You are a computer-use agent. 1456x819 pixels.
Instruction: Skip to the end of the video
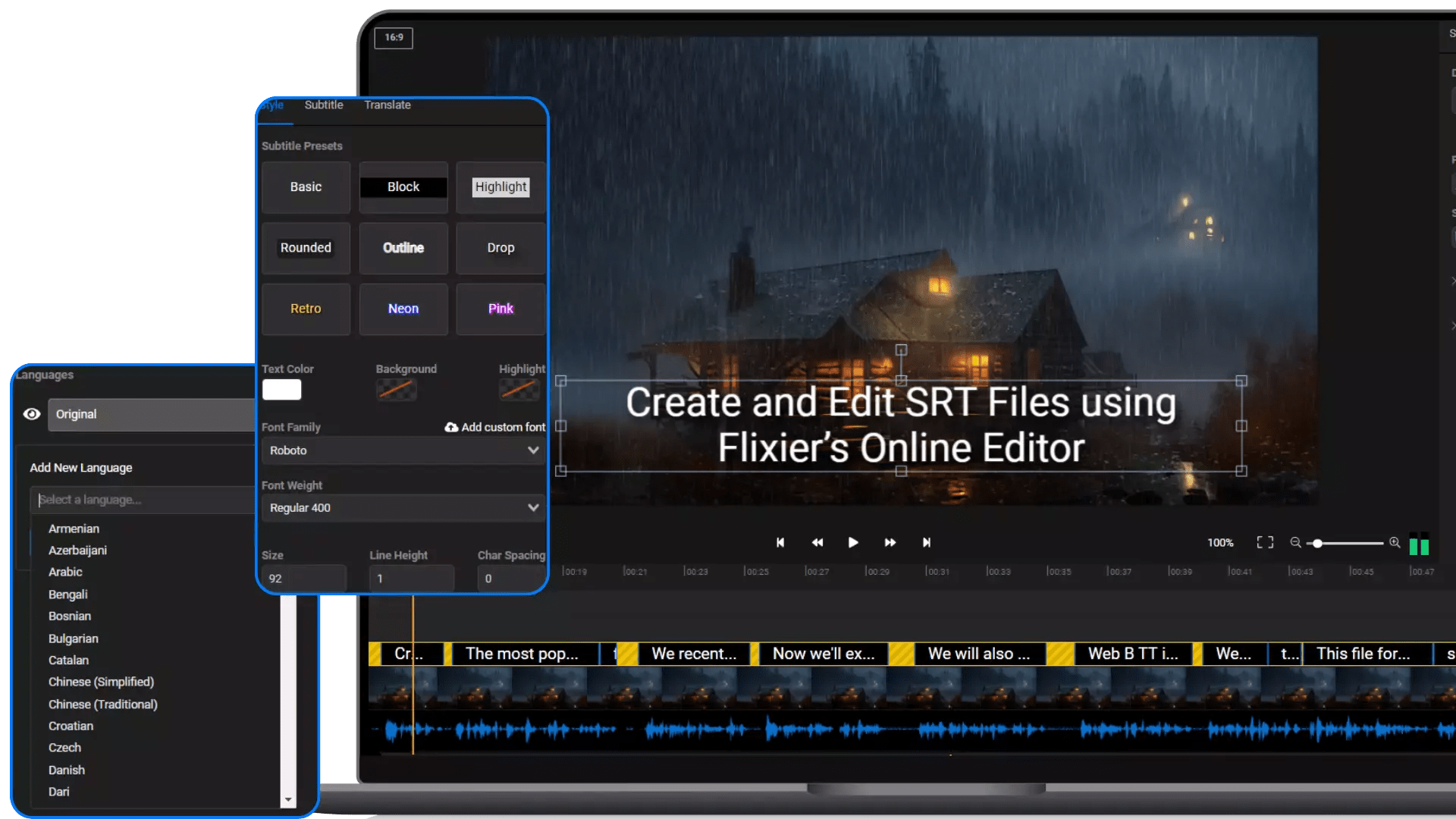click(x=926, y=542)
